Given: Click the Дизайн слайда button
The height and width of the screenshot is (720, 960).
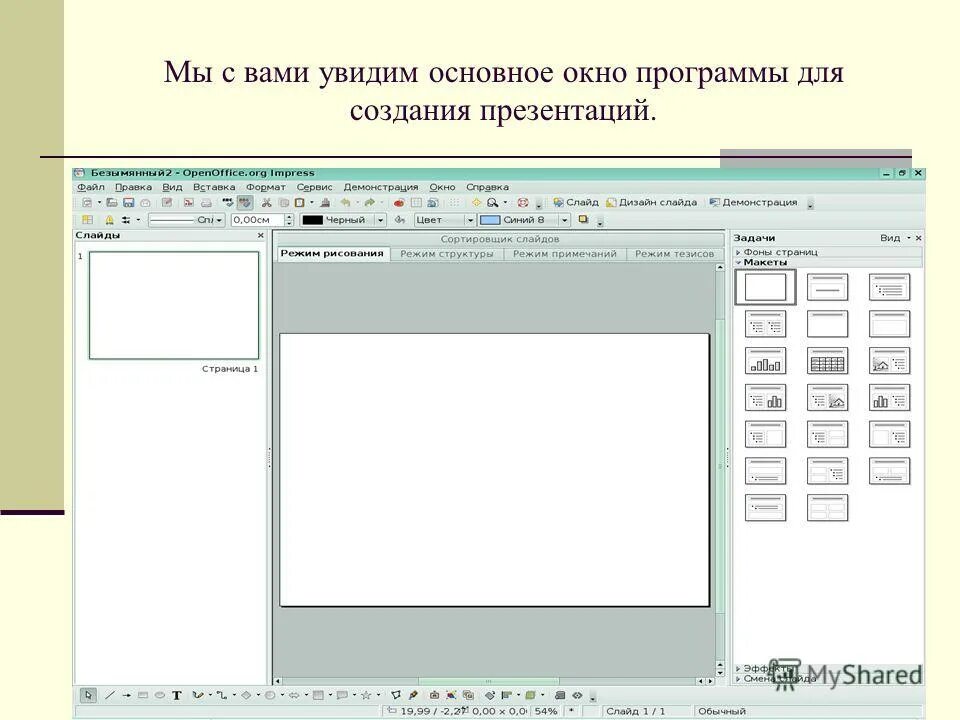Looking at the screenshot, I should [652, 202].
